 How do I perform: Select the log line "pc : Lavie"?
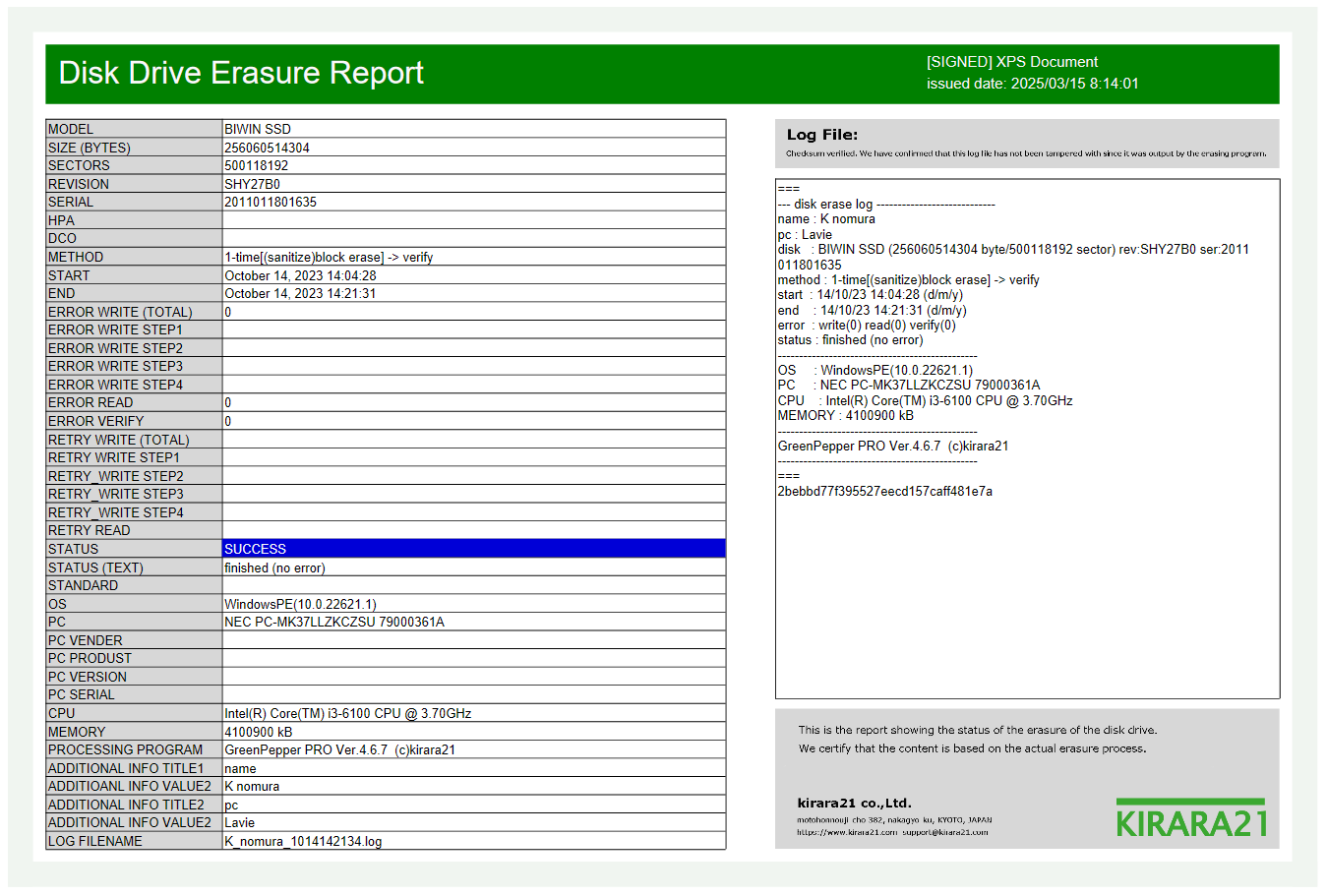coord(805,234)
